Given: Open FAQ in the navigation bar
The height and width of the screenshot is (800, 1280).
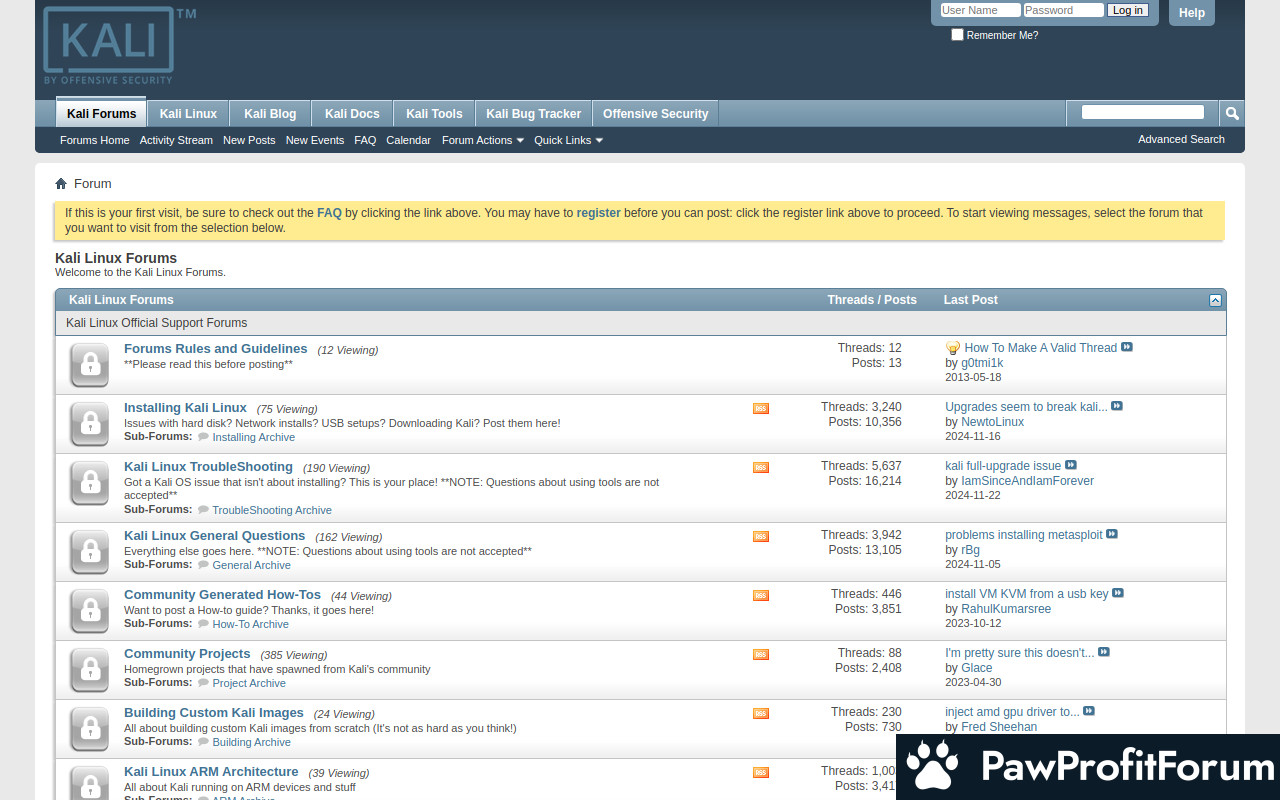Looking at the screenshot, I should [365, 140].
